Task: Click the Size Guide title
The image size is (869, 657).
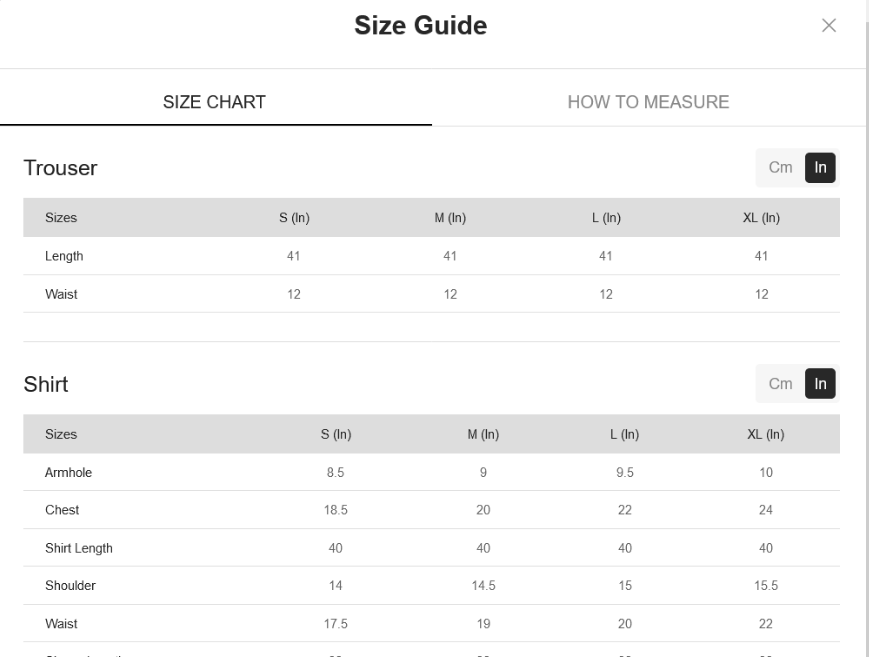Action: [421, 26]
